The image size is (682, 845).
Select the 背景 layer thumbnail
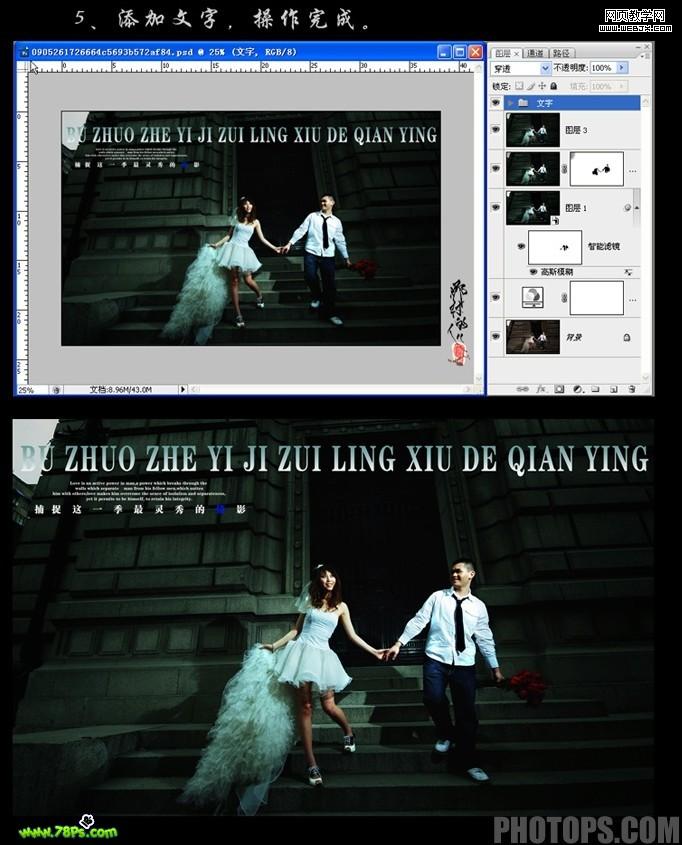pos(533,337)
